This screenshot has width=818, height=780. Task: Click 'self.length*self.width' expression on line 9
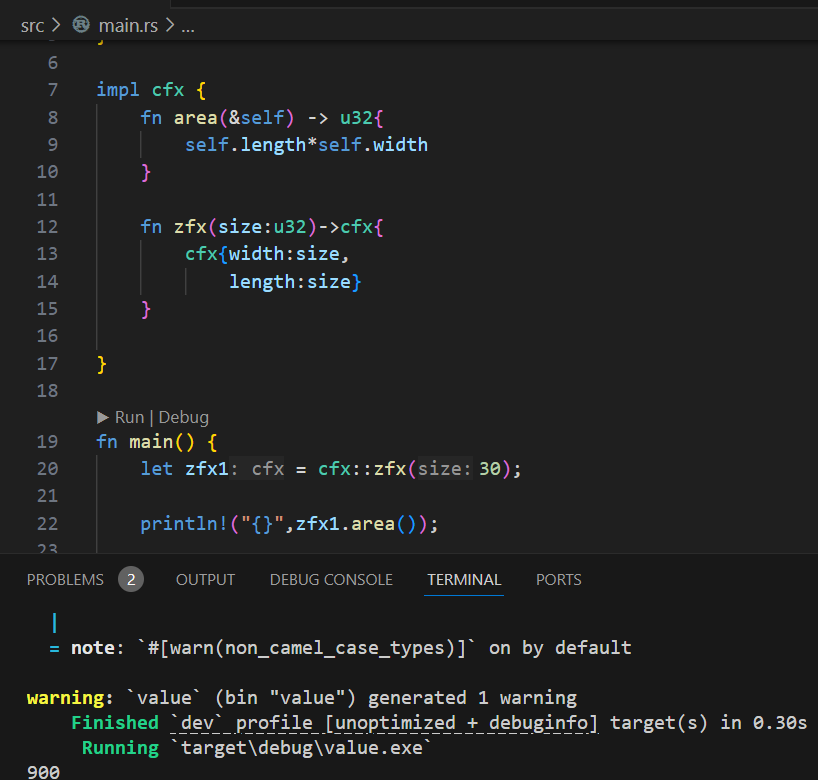click(x=306, y=145)
